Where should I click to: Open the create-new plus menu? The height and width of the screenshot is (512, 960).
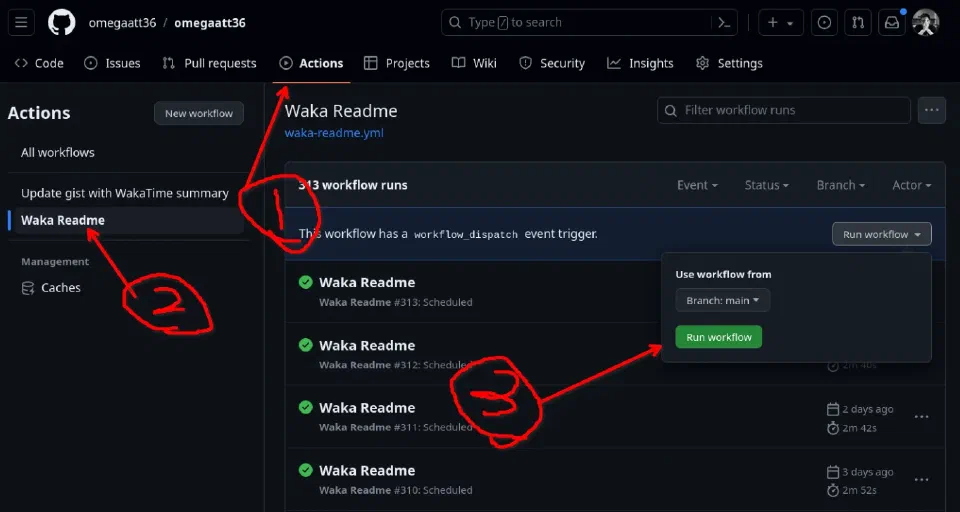coord(781,23)
